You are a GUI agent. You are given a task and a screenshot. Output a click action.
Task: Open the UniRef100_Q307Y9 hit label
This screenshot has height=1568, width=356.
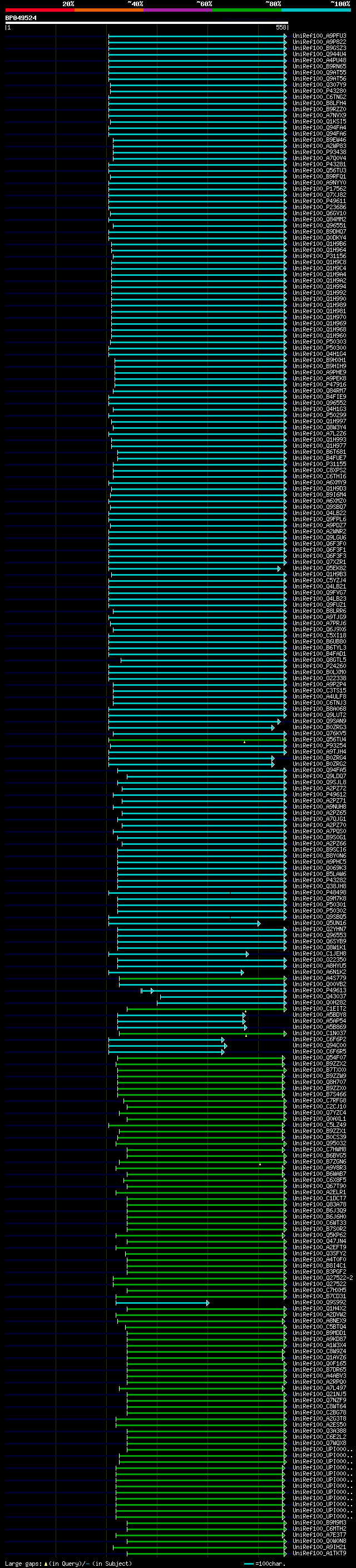(319, 85)
